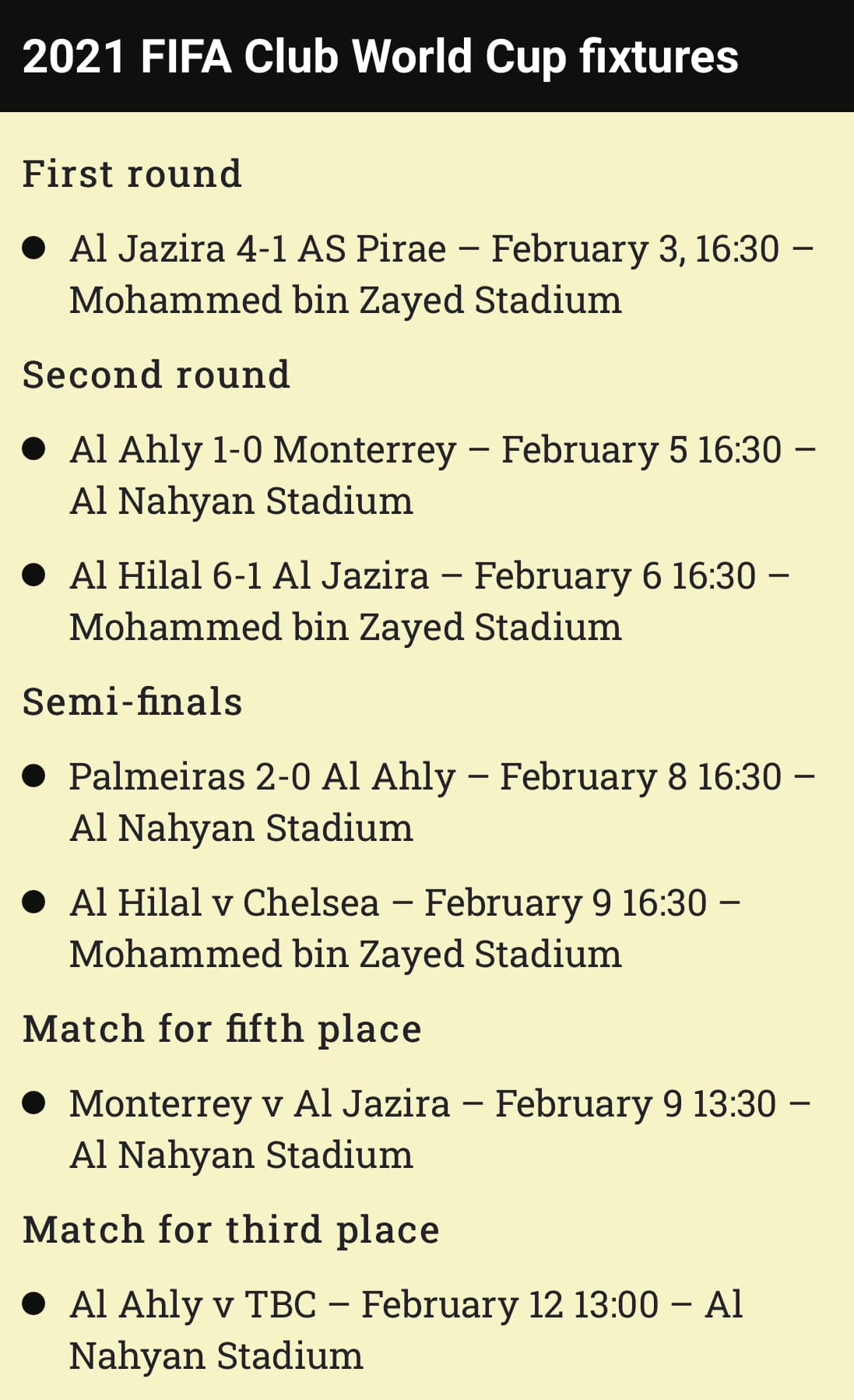854x1400 pixels.
Task: Click bullet point beside Al Ahly 1-0 Monterrey
Action: [x=33, y=449]
